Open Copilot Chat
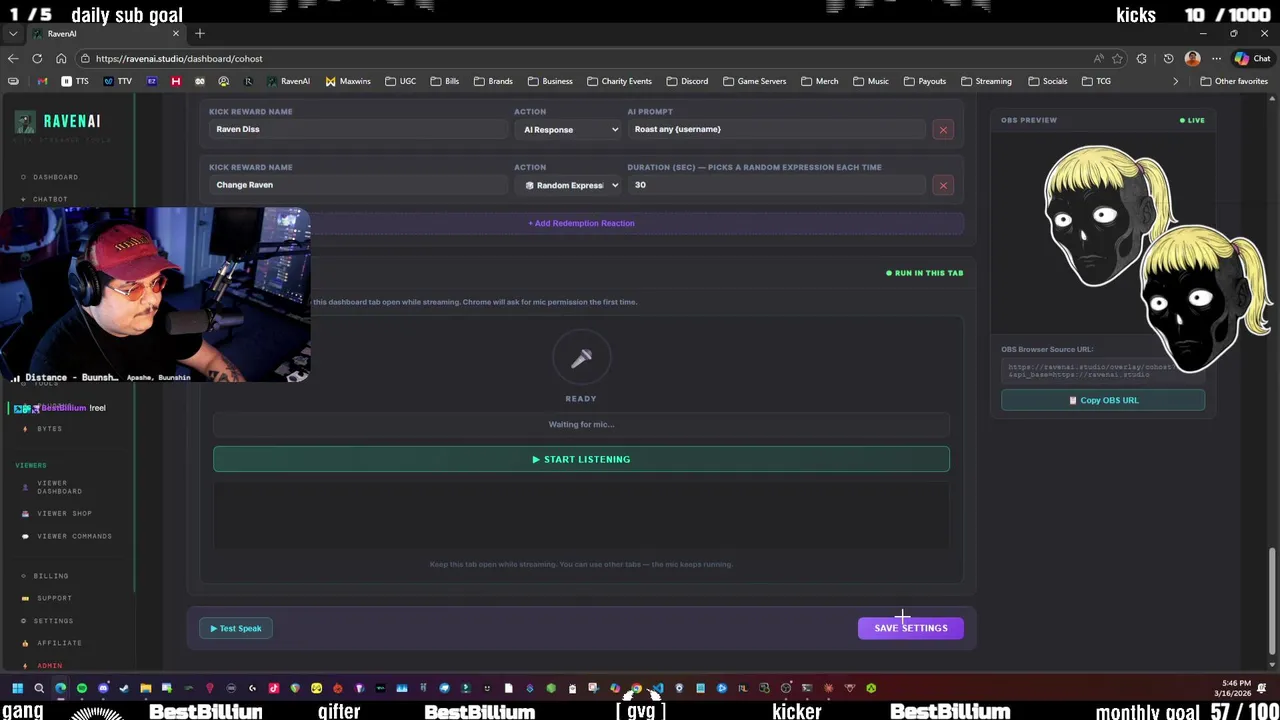1280x720 pixels. point(1252,58)
